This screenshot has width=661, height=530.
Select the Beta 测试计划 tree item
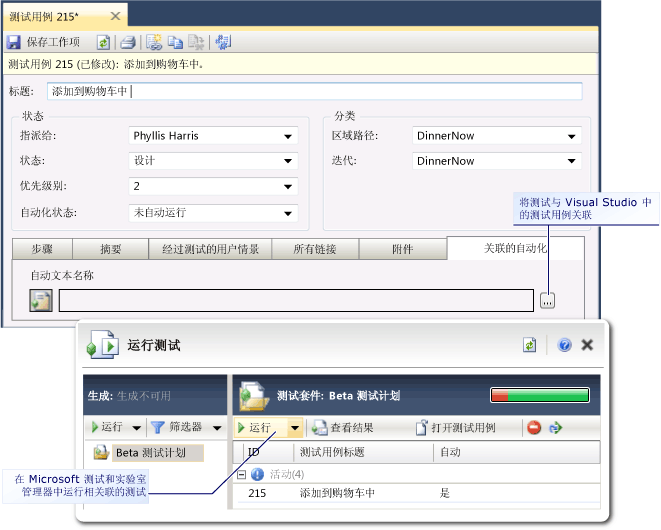158,453
